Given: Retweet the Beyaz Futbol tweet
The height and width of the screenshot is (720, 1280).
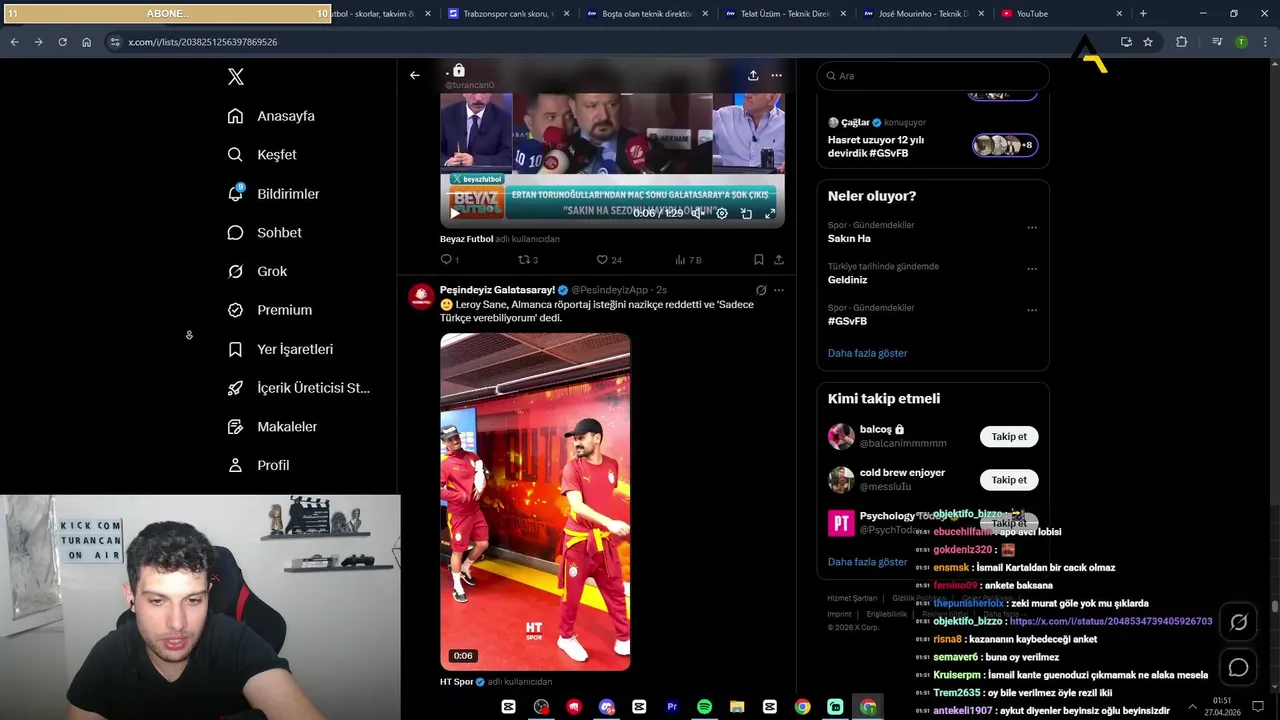Looking at the screenshot, I should coord(528,260).
